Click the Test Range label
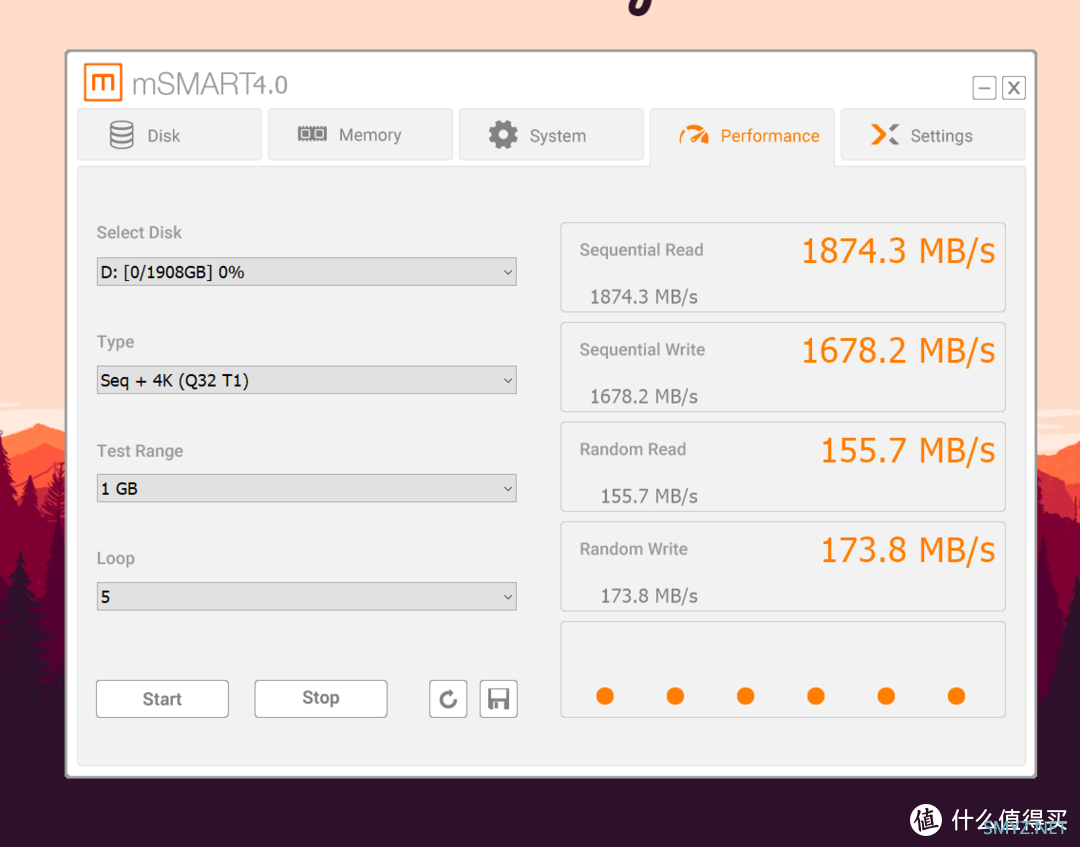Image resolution: width=1080 pixels, height=847 pixels. (x=140, y=451)
